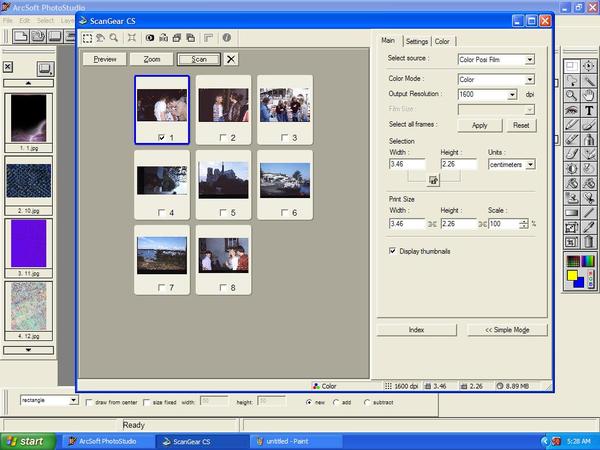Click the album panel scroll-down arrow button
Screen dimensions: 600x450
pos(28,350)
